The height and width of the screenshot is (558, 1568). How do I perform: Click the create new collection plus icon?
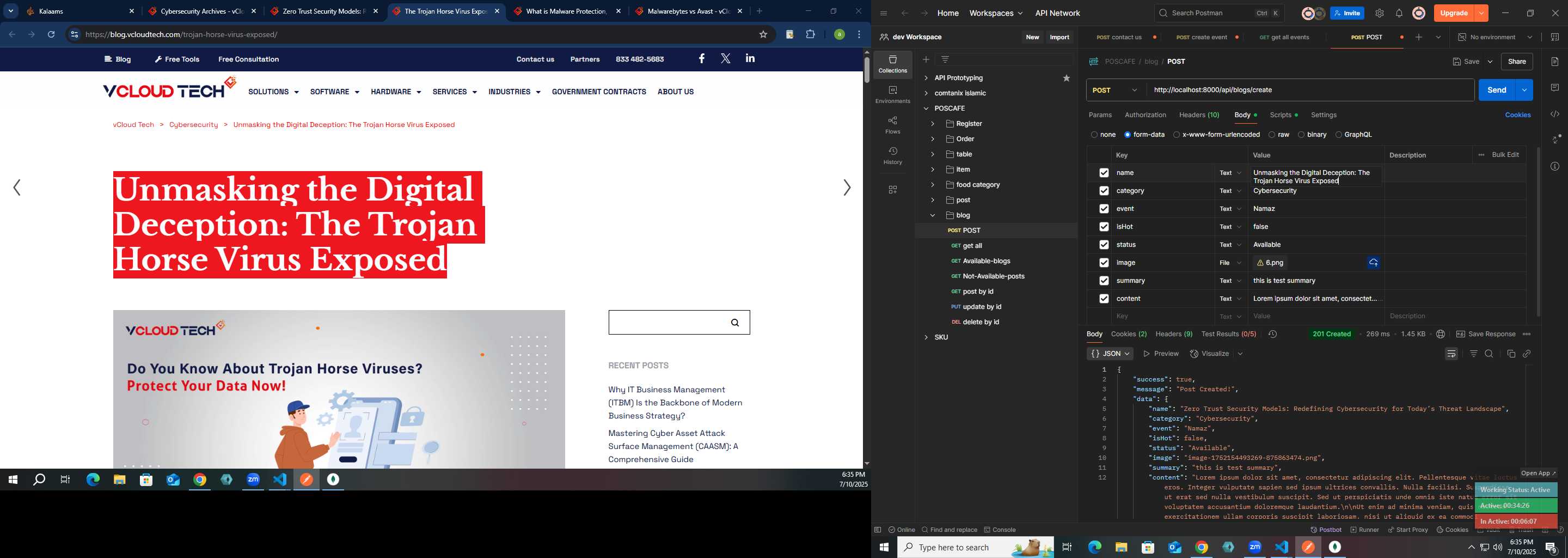926,60
